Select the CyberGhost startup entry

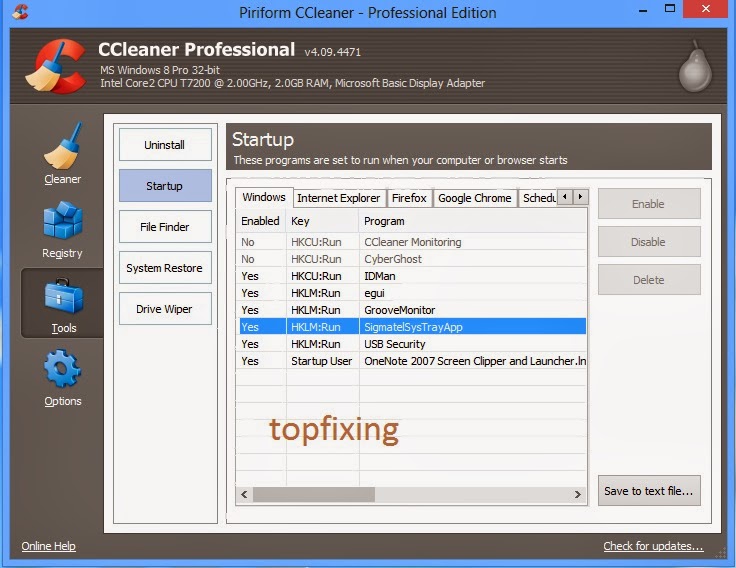412,259
